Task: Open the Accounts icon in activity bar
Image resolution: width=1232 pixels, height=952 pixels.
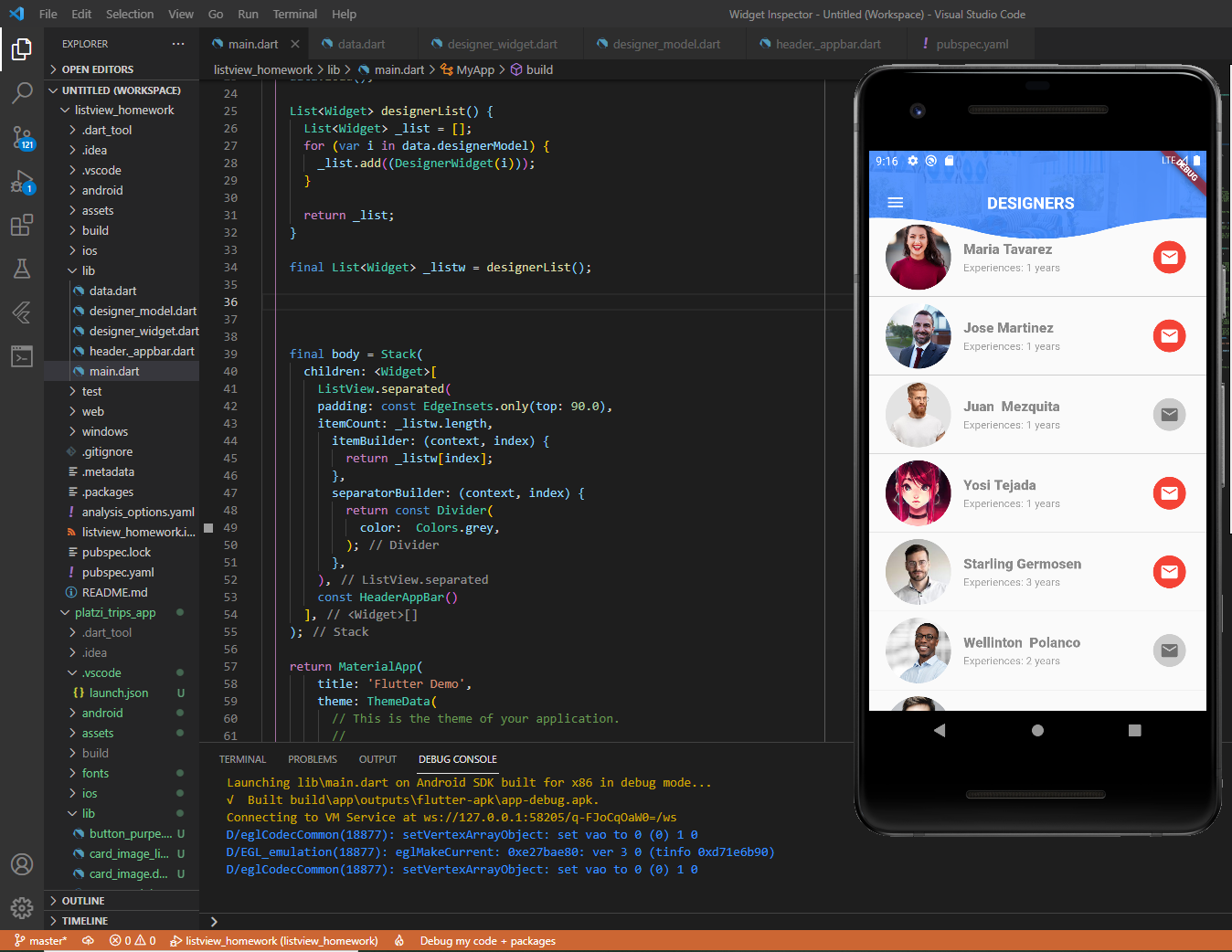Action: [22, 864]
